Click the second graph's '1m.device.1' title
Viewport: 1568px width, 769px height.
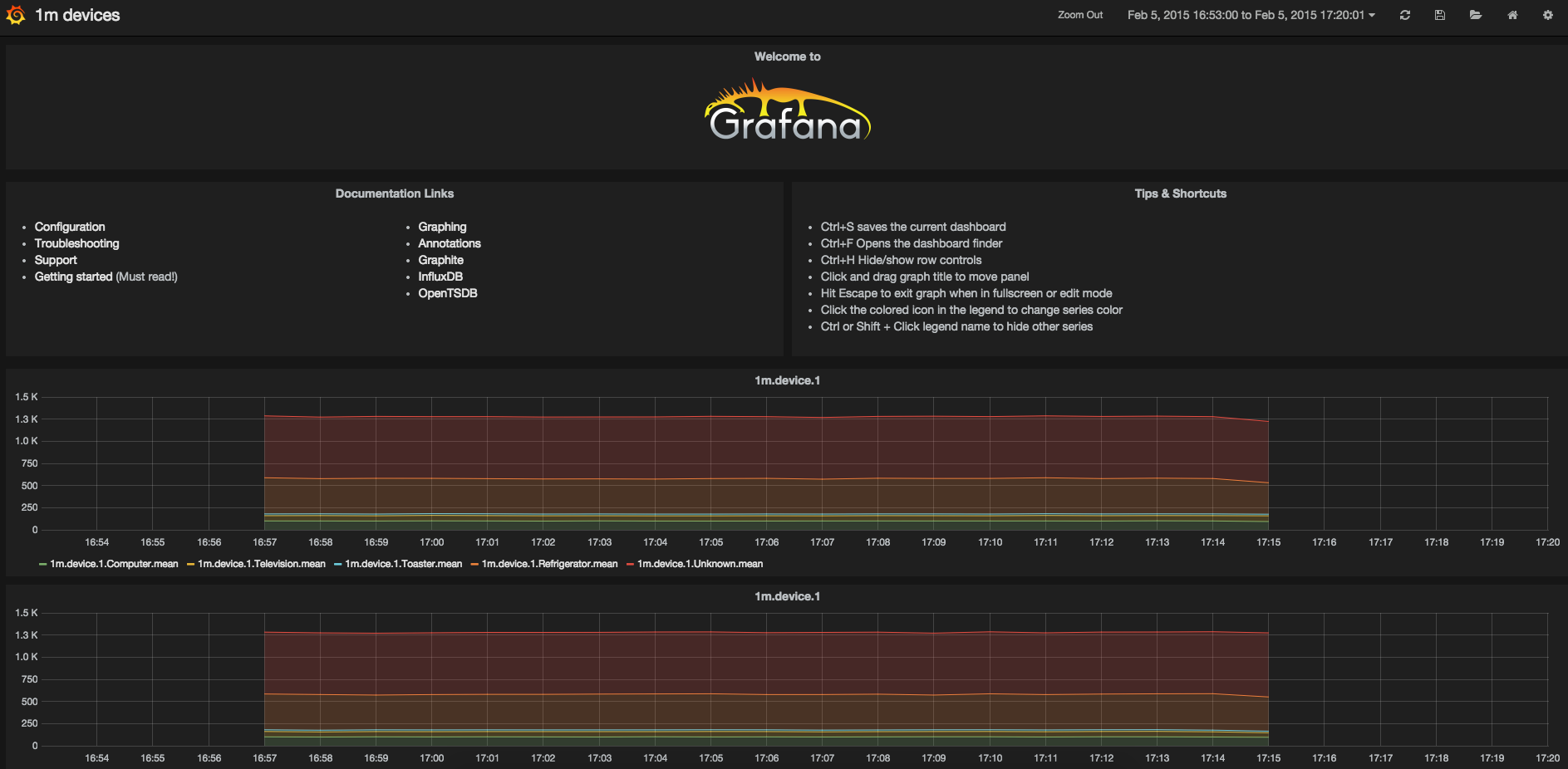tap(787, 596)
